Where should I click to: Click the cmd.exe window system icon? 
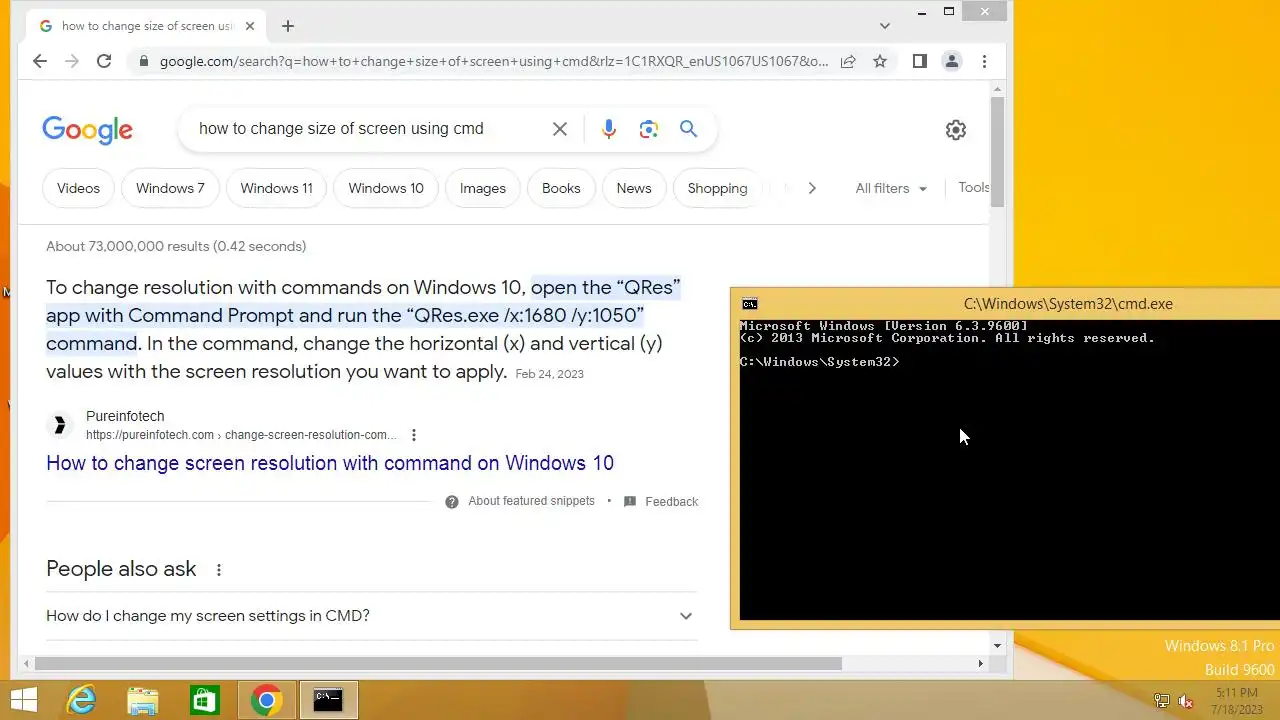point(750,304)
